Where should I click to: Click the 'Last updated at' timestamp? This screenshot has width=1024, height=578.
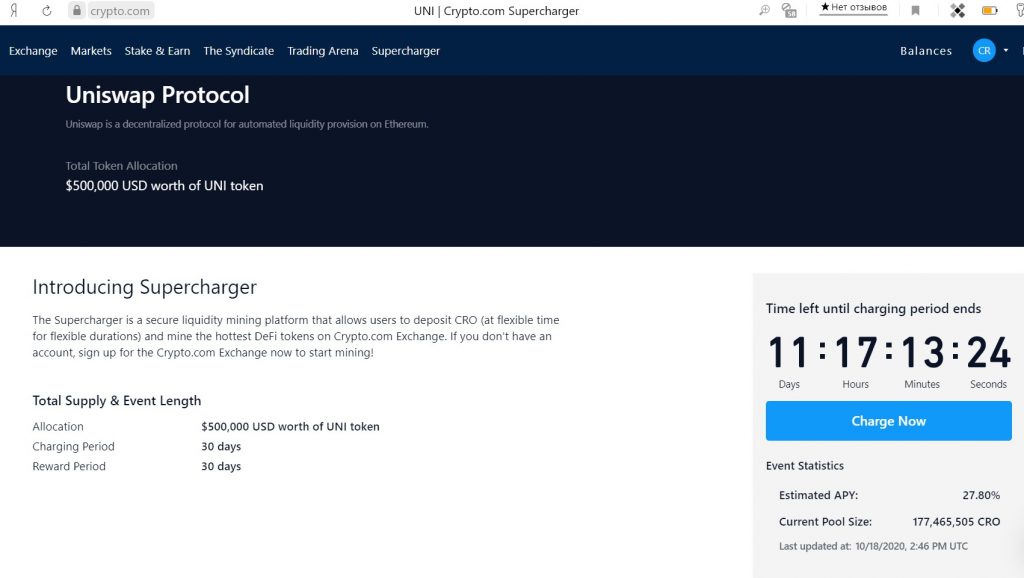coord(874,546)
